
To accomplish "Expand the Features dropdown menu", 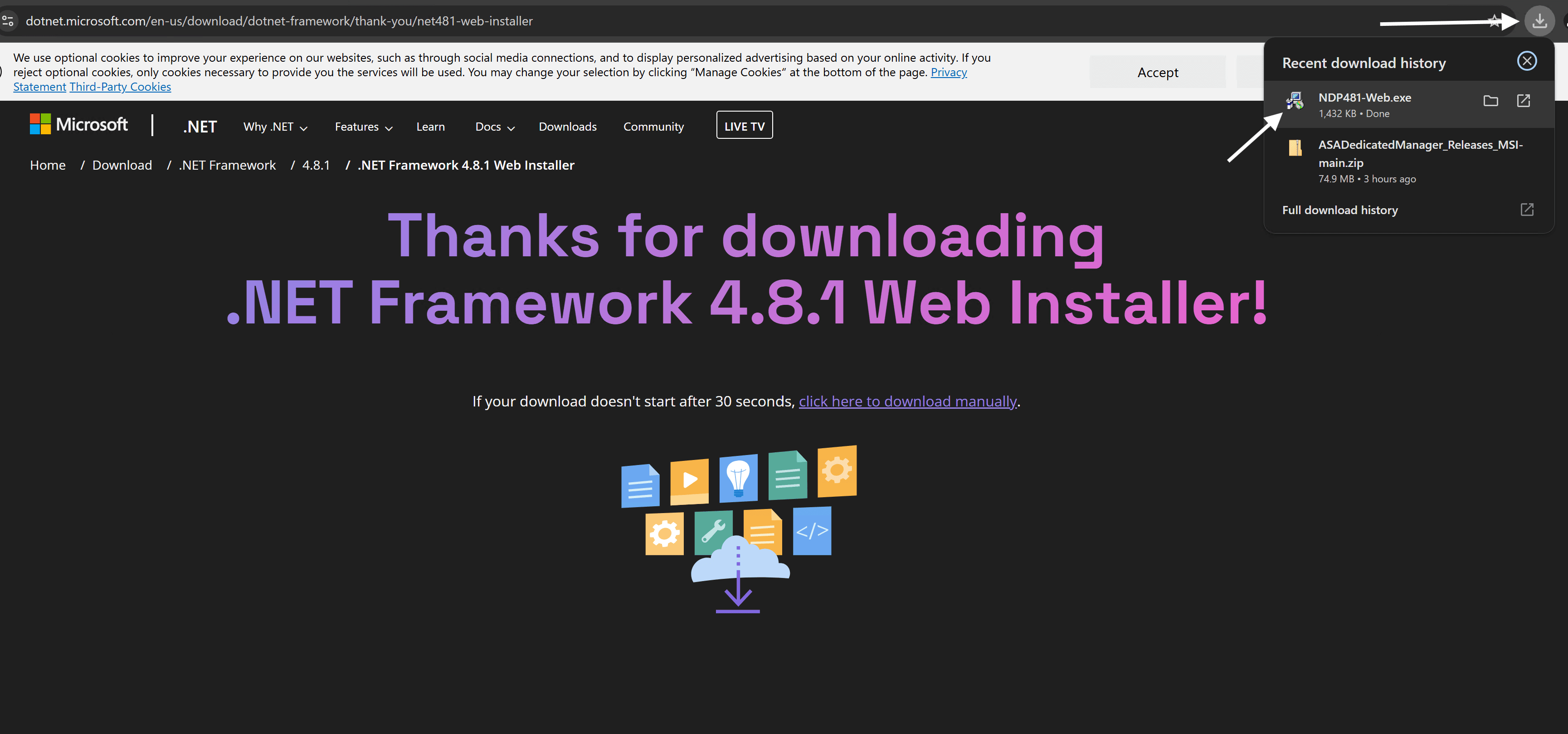I will tap(363, 127).
